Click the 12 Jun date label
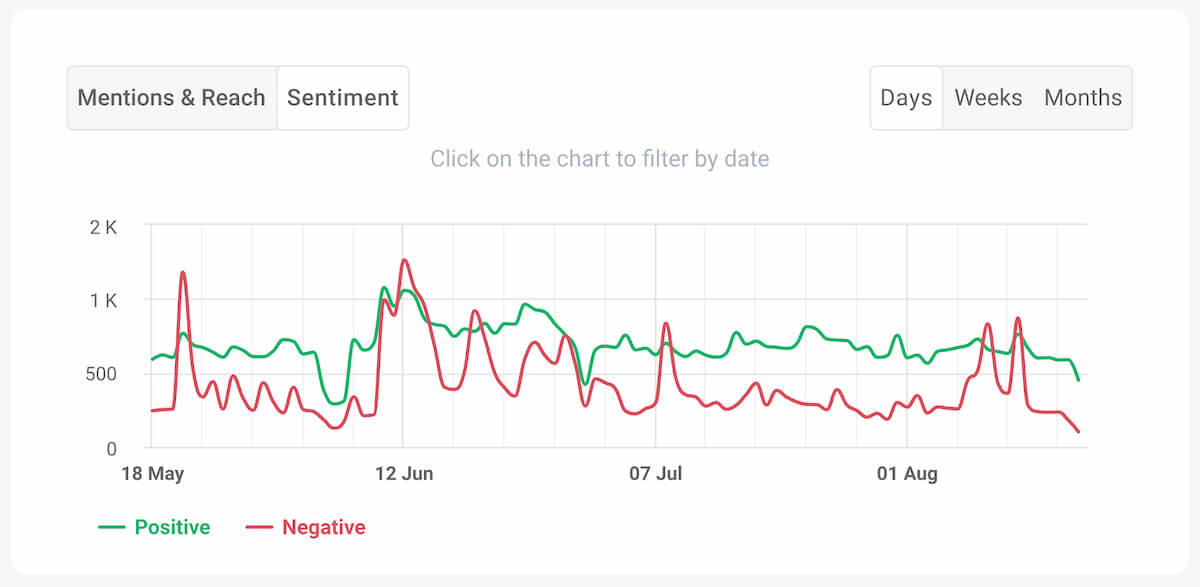Image resolution: width=1200 pixels, height=587 pixels. point(404,474)
